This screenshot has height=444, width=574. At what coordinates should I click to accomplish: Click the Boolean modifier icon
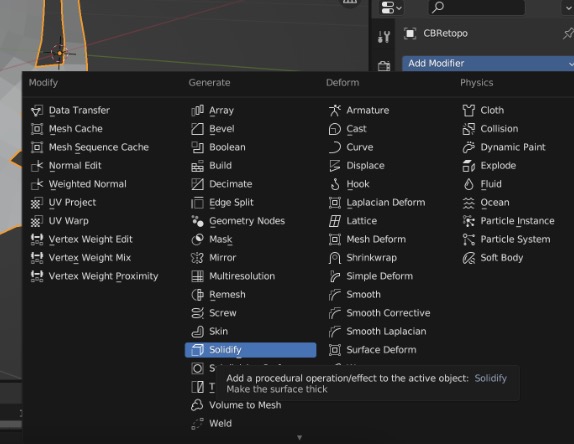[197, 147]
